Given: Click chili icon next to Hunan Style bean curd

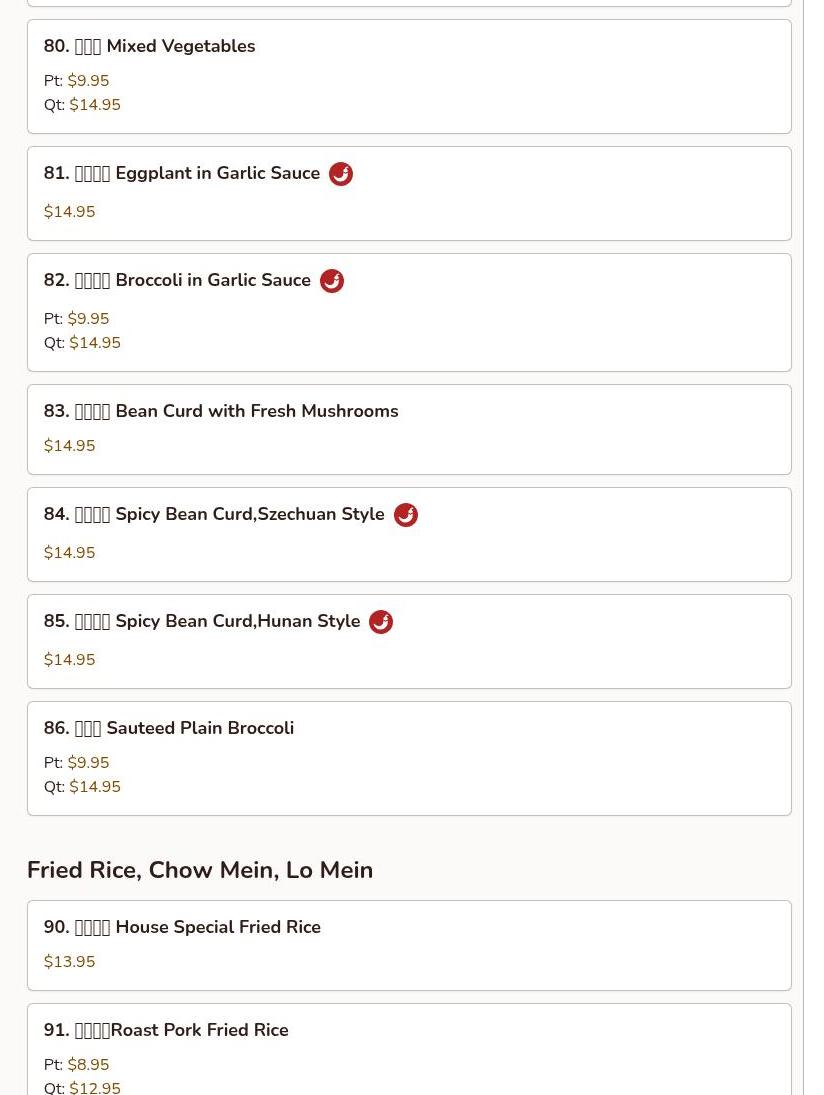Looking at the screenshot, I should click(x=381, y=622).
